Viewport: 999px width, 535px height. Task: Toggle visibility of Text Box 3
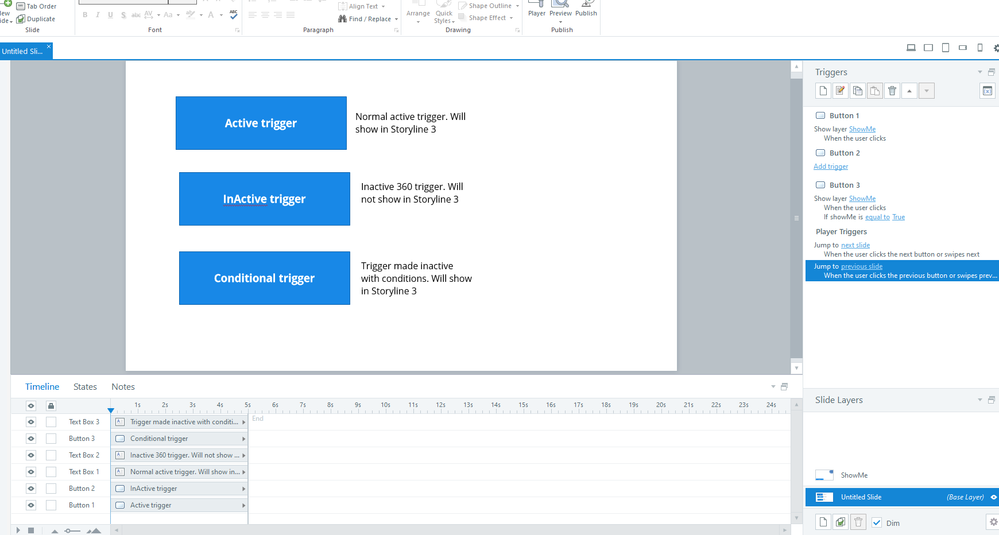31,422
